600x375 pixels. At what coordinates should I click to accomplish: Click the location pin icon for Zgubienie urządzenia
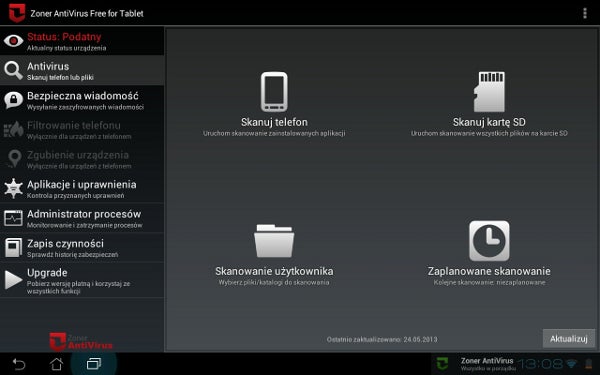[15, 158]
